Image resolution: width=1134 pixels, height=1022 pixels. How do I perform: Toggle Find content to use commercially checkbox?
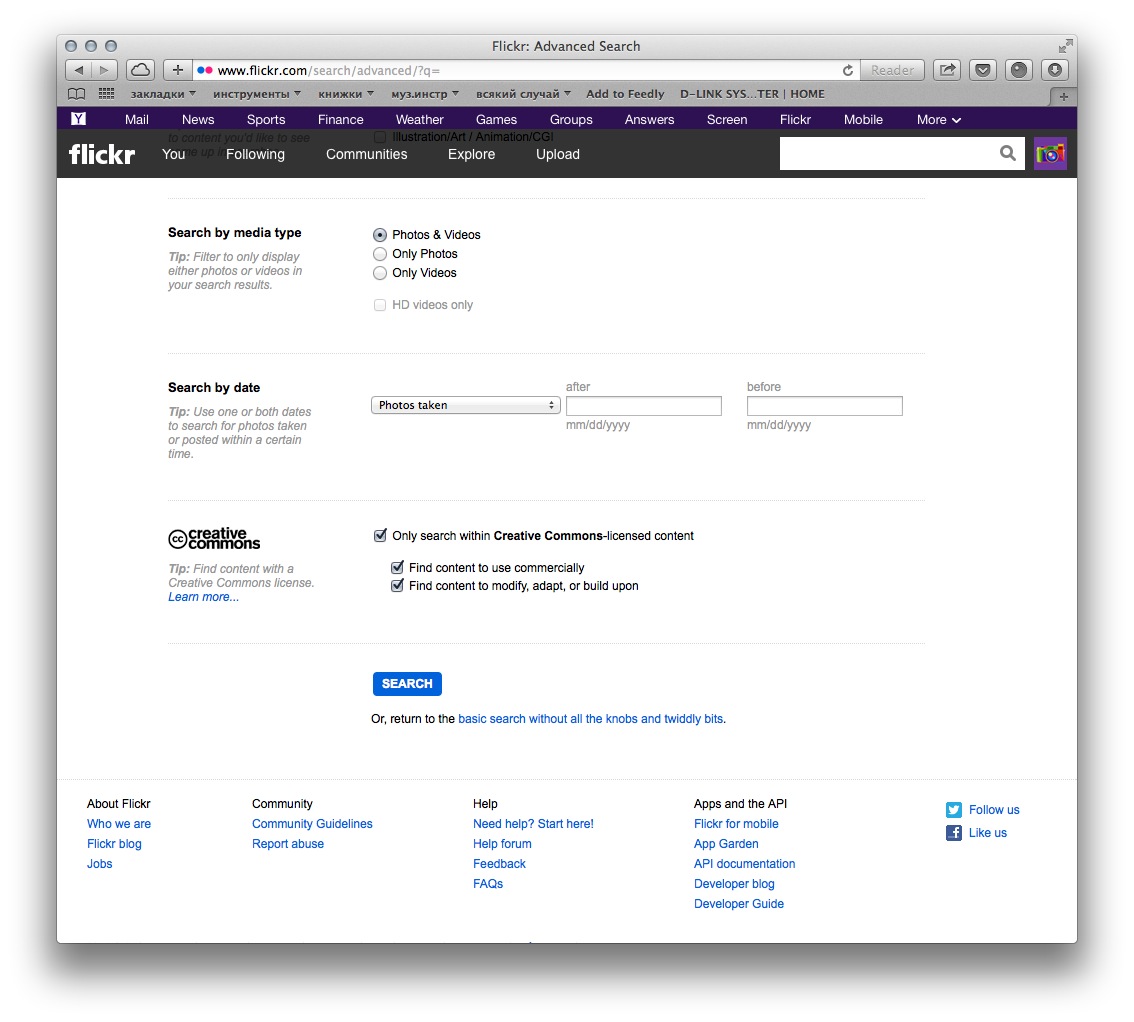397,568
